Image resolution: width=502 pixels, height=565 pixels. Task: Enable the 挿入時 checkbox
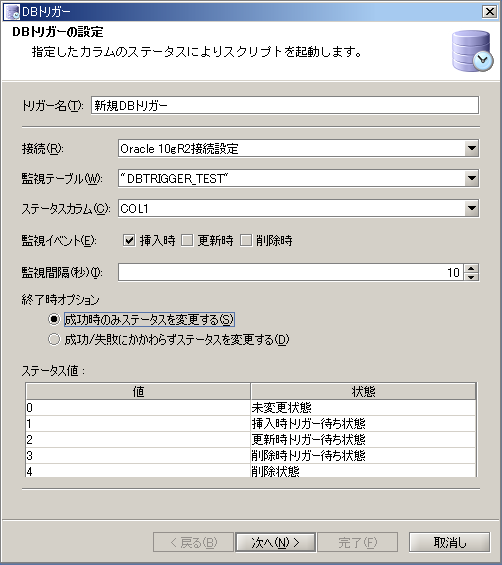pos(129,240)
